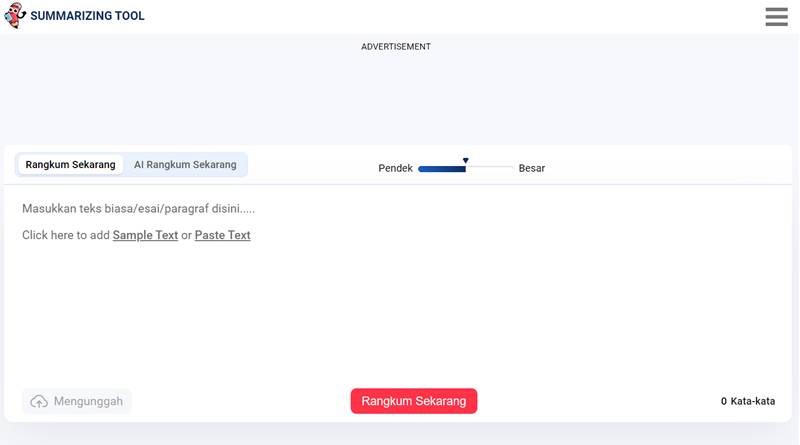Click the Paste Text link
This screenshot has width=800, height=445.
click(222, 235)
